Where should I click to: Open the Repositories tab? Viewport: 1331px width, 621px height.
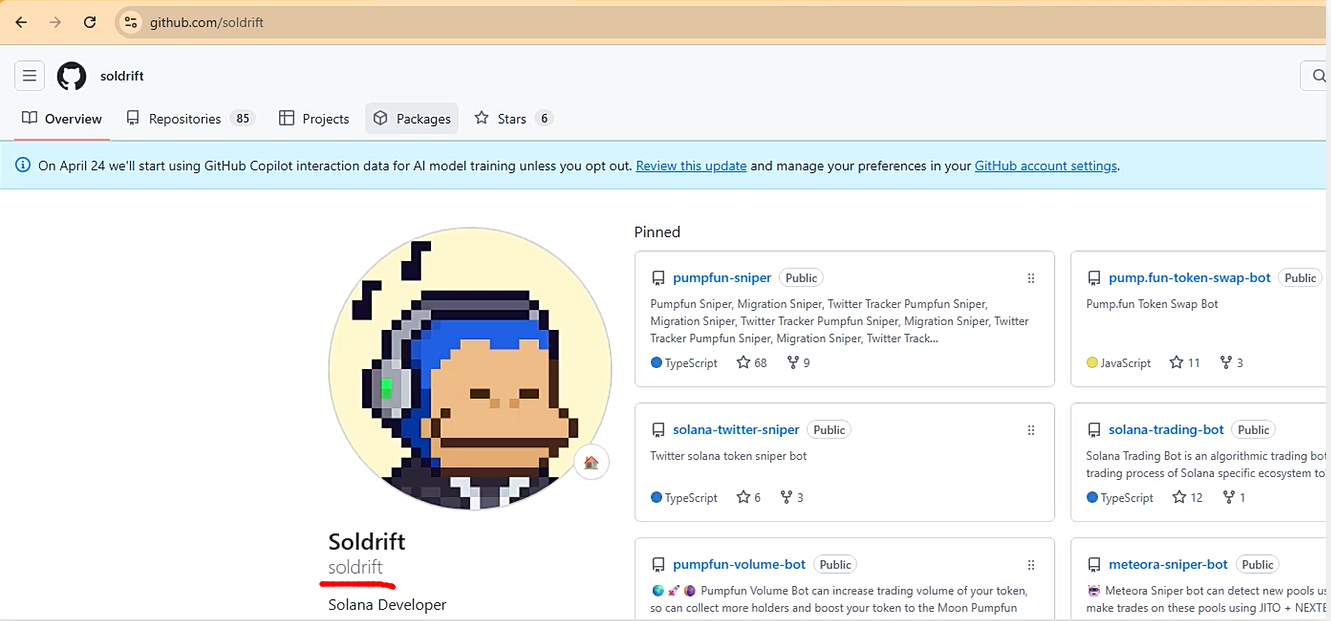(190, 119)
